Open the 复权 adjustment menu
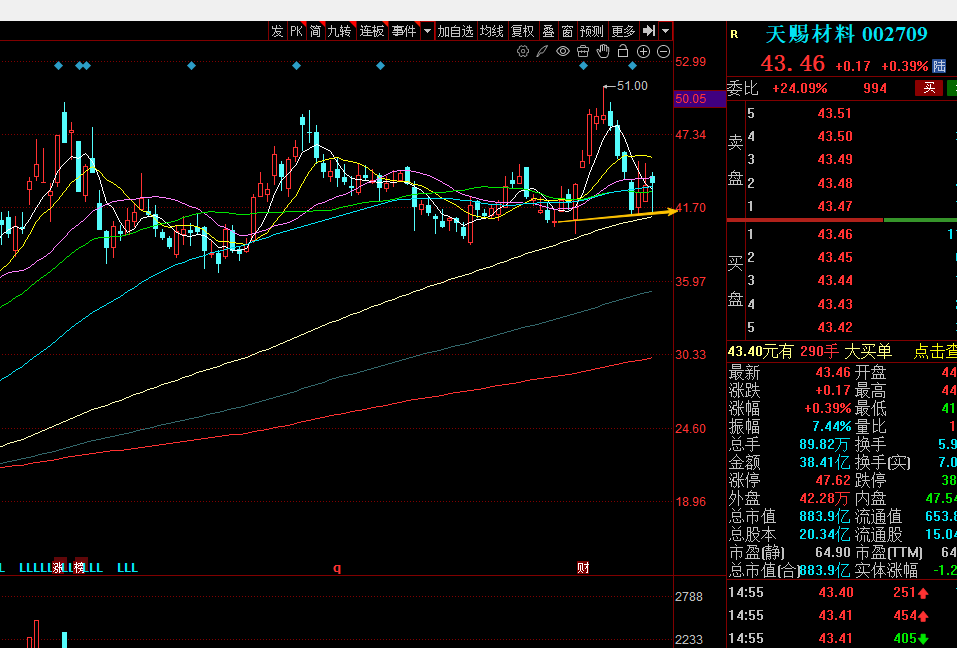 [x=522, y=31]
